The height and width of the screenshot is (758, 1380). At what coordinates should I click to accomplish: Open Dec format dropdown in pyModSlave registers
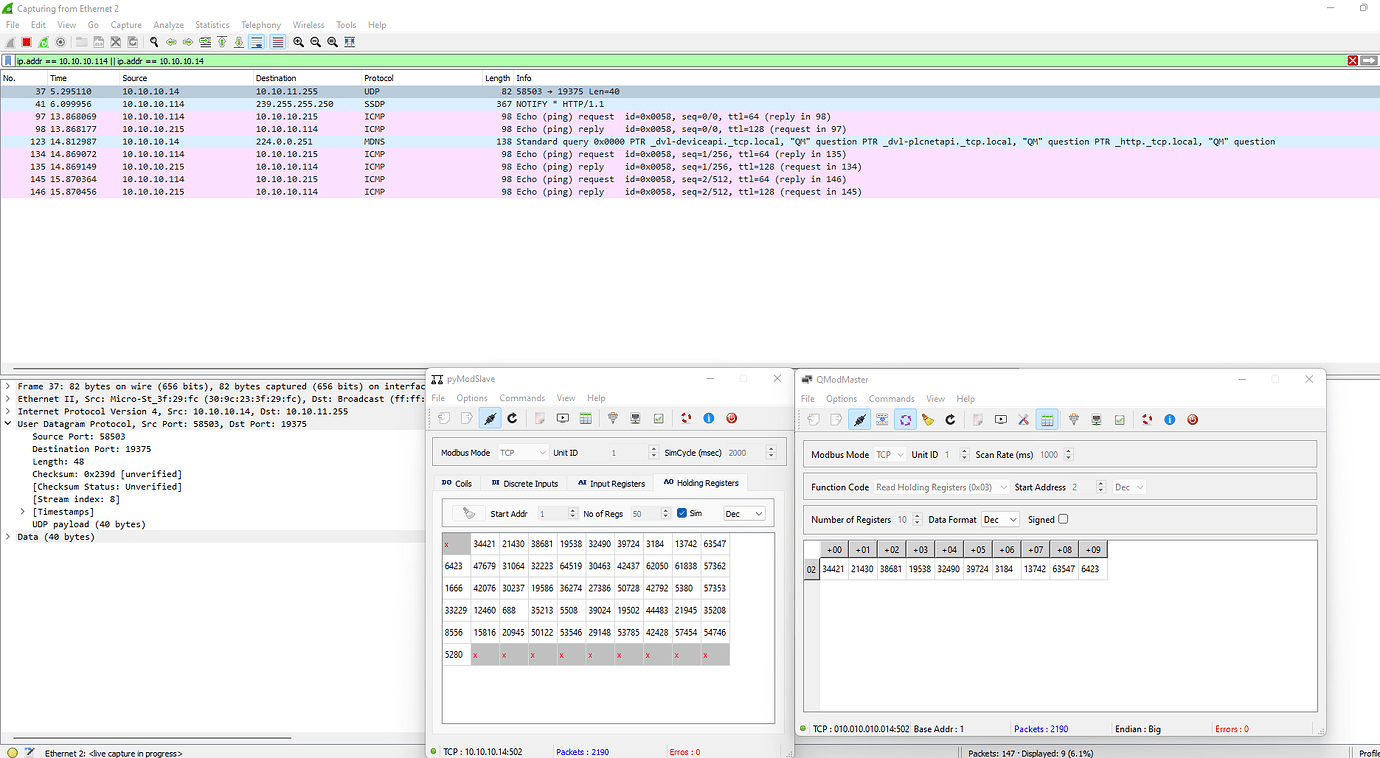pos(744,513)
